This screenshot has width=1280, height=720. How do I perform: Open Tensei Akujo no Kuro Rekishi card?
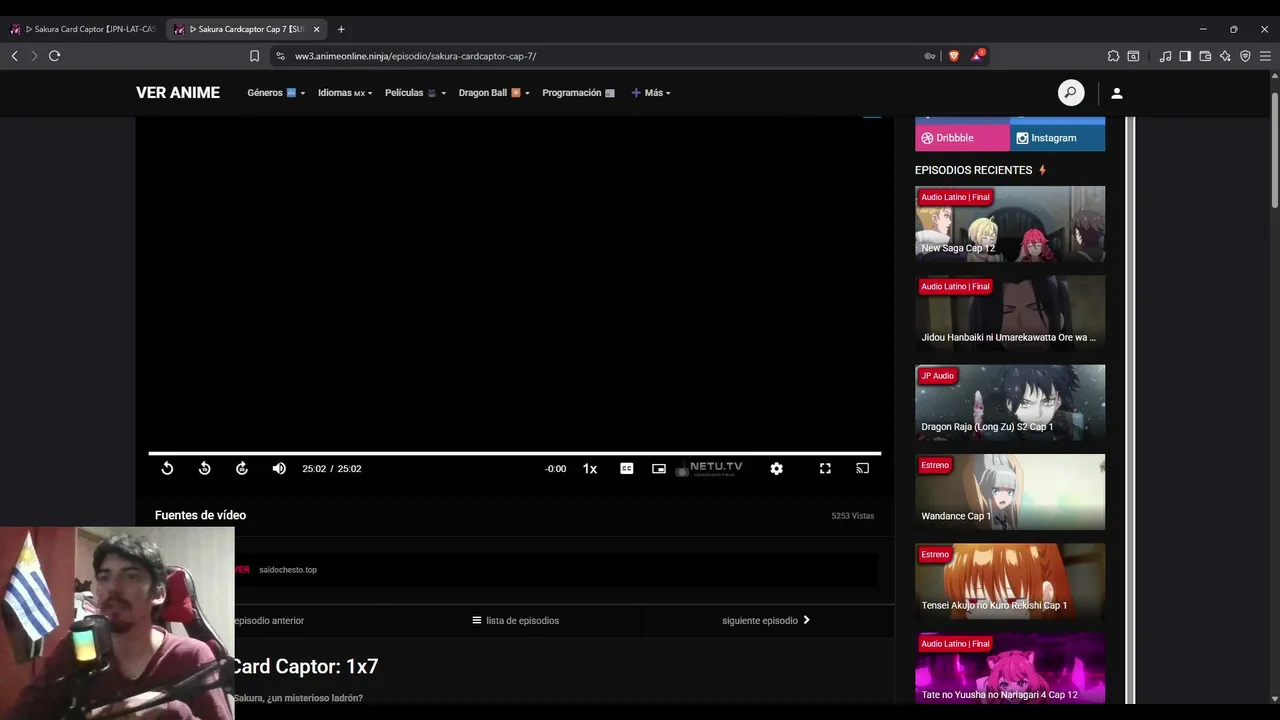coord(1010,581)
